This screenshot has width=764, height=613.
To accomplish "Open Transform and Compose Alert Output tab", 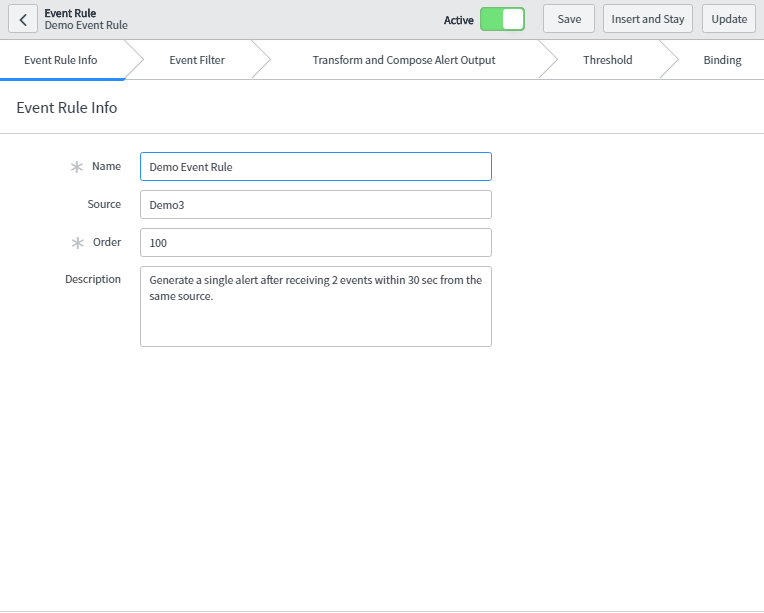I will click(404, 60).
